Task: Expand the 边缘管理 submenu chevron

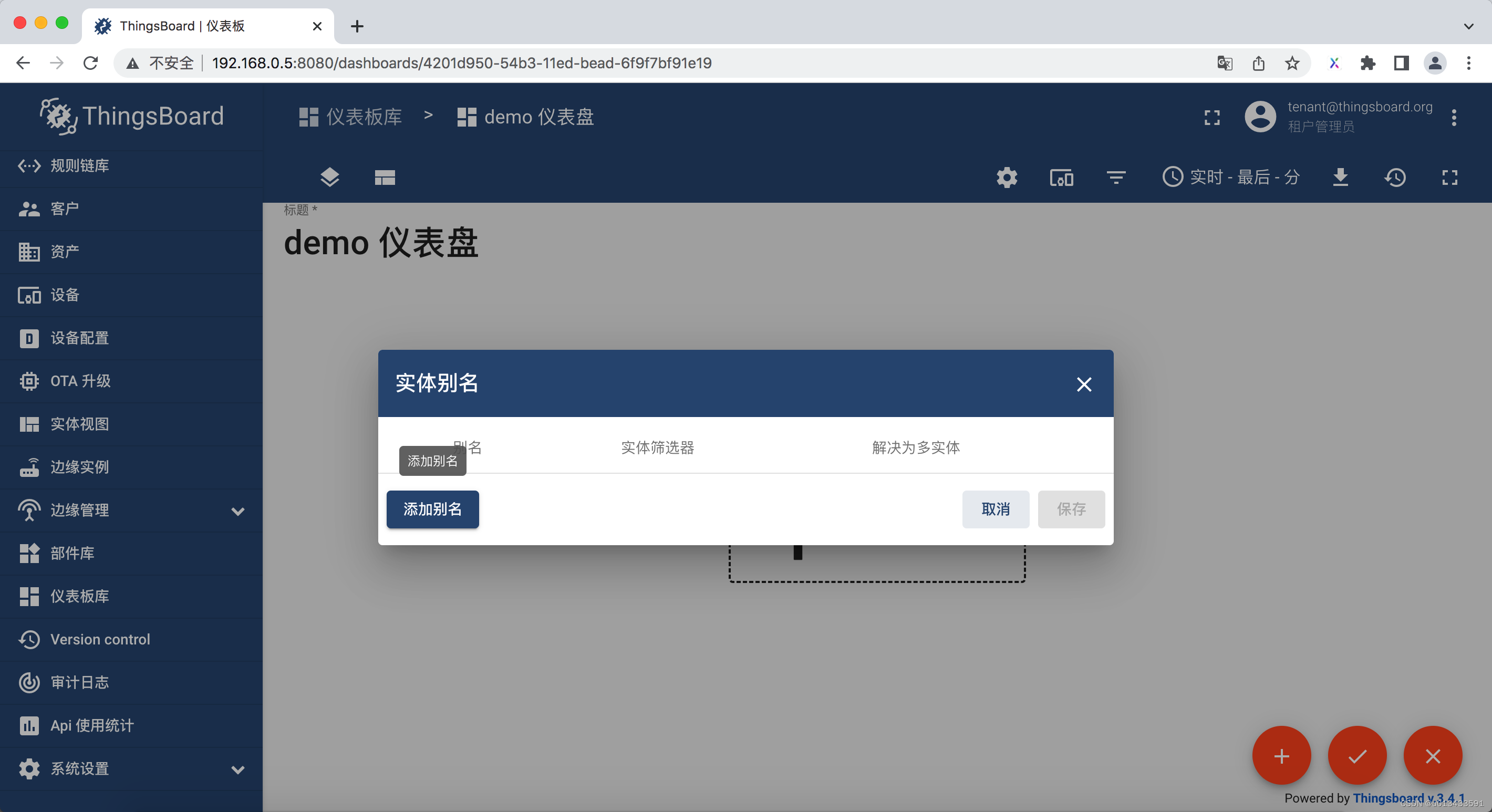Action: (237, 511)
